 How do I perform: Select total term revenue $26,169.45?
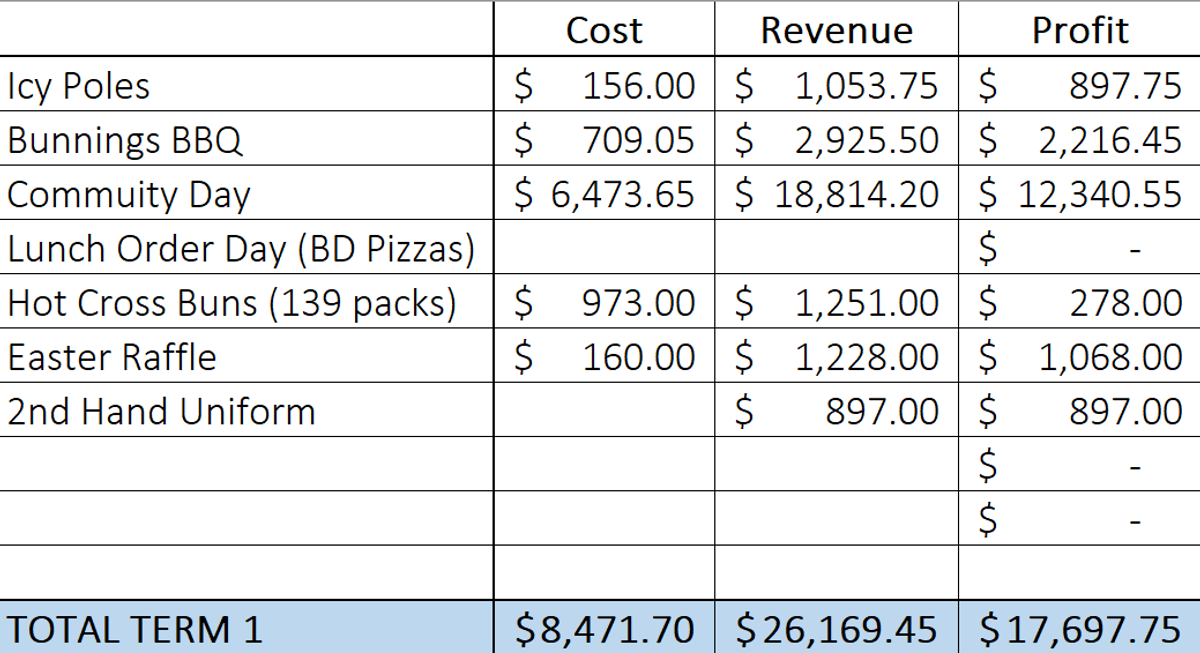point(836,628)
